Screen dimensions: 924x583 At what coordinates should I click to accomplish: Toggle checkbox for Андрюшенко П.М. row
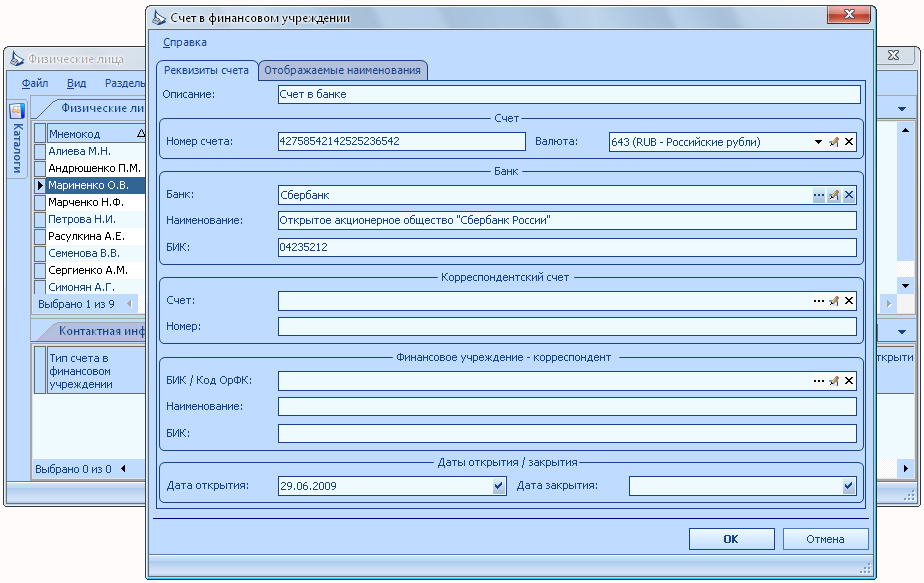40,169
